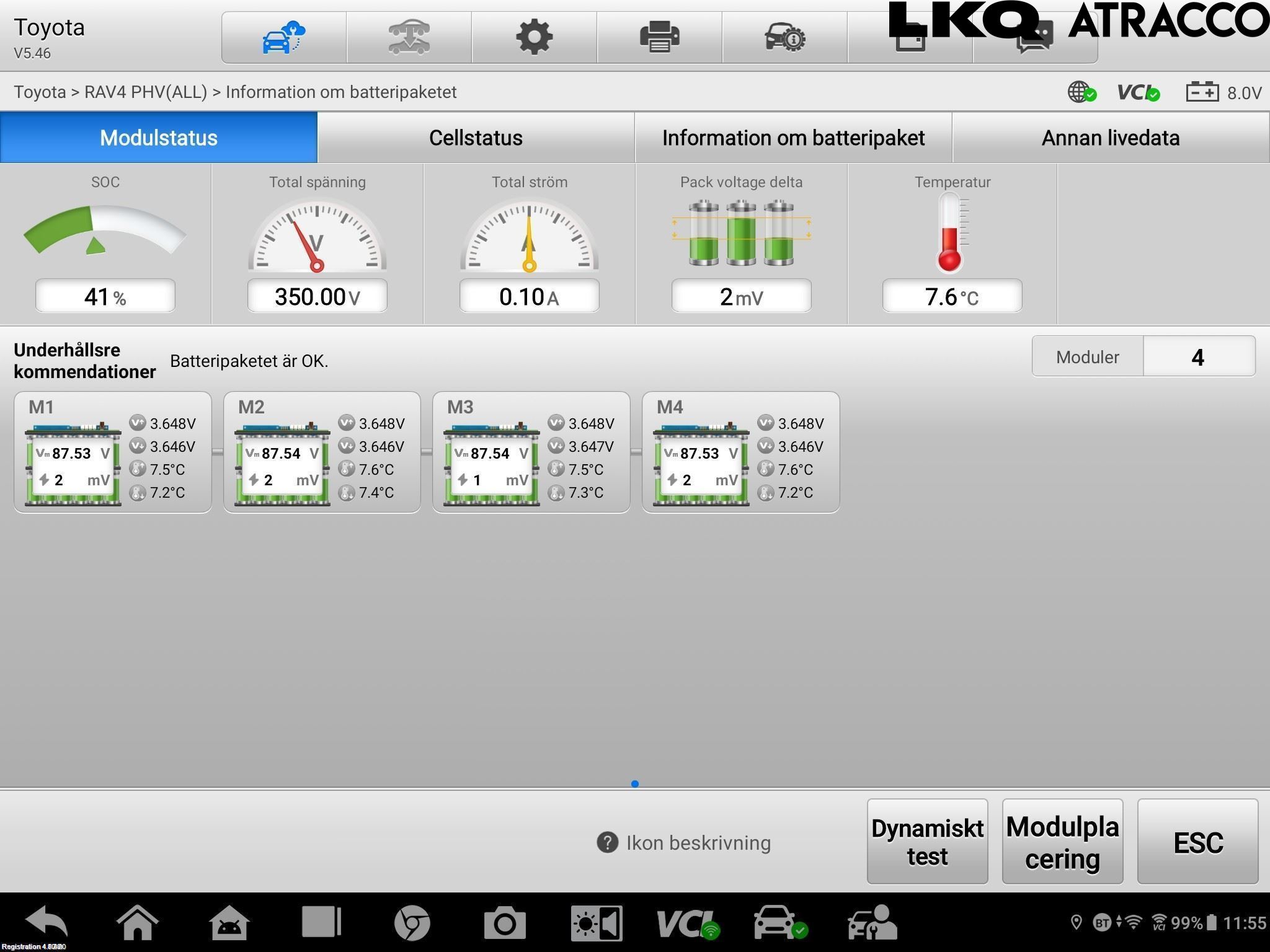Click the printer icon

pyautogui.click(x=659, y=37)
